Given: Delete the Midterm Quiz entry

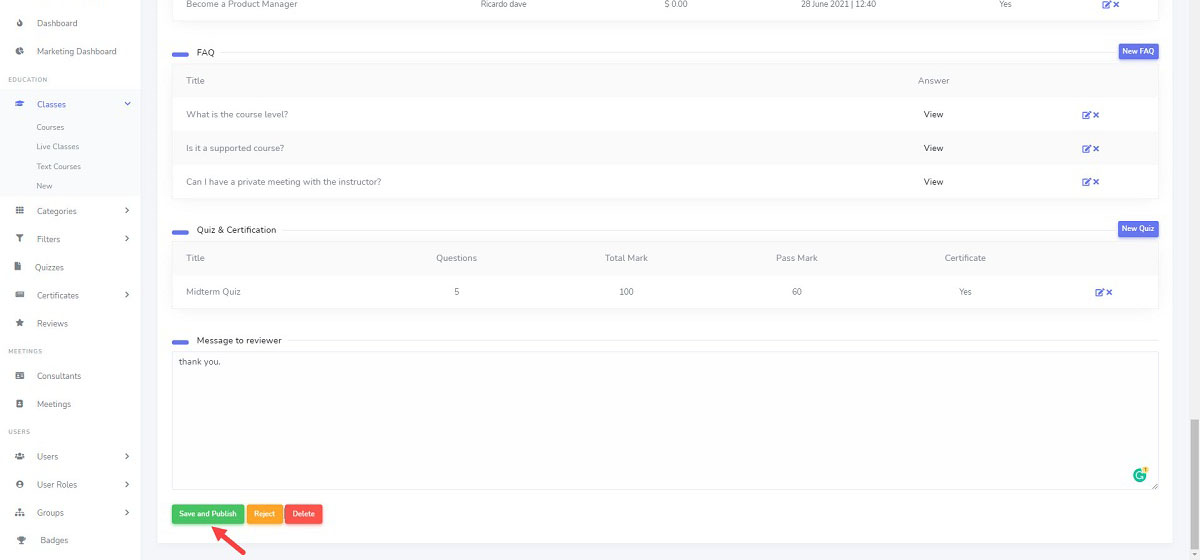Looking at the screenshot, I should [1109, 292].
